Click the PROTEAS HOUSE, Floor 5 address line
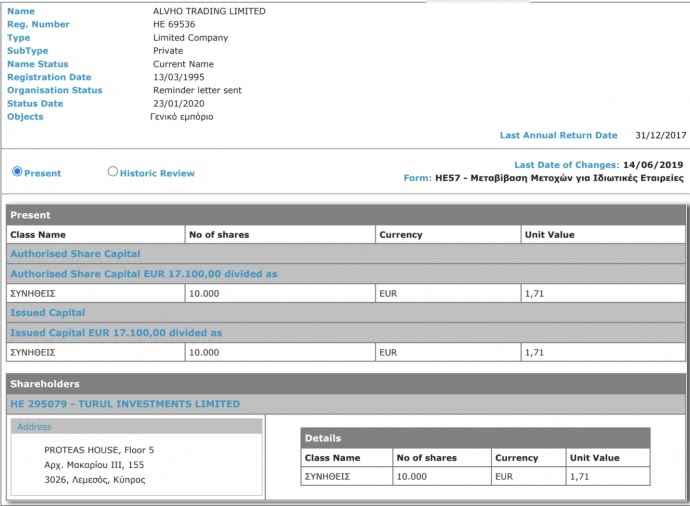This screenshot has height=506, width=690. coord(99,450)
